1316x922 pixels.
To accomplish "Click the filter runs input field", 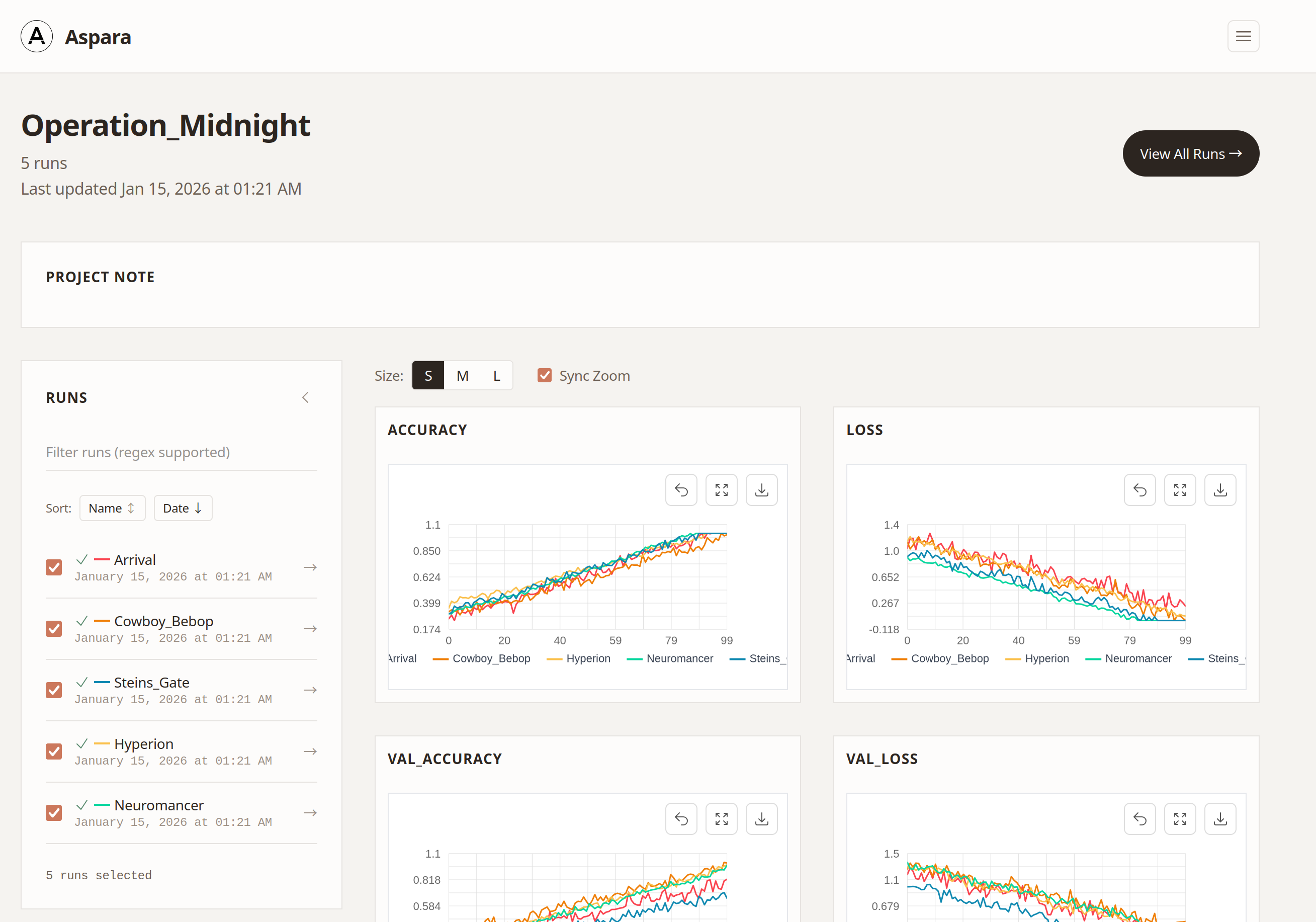I will click(x=181, y=452).
